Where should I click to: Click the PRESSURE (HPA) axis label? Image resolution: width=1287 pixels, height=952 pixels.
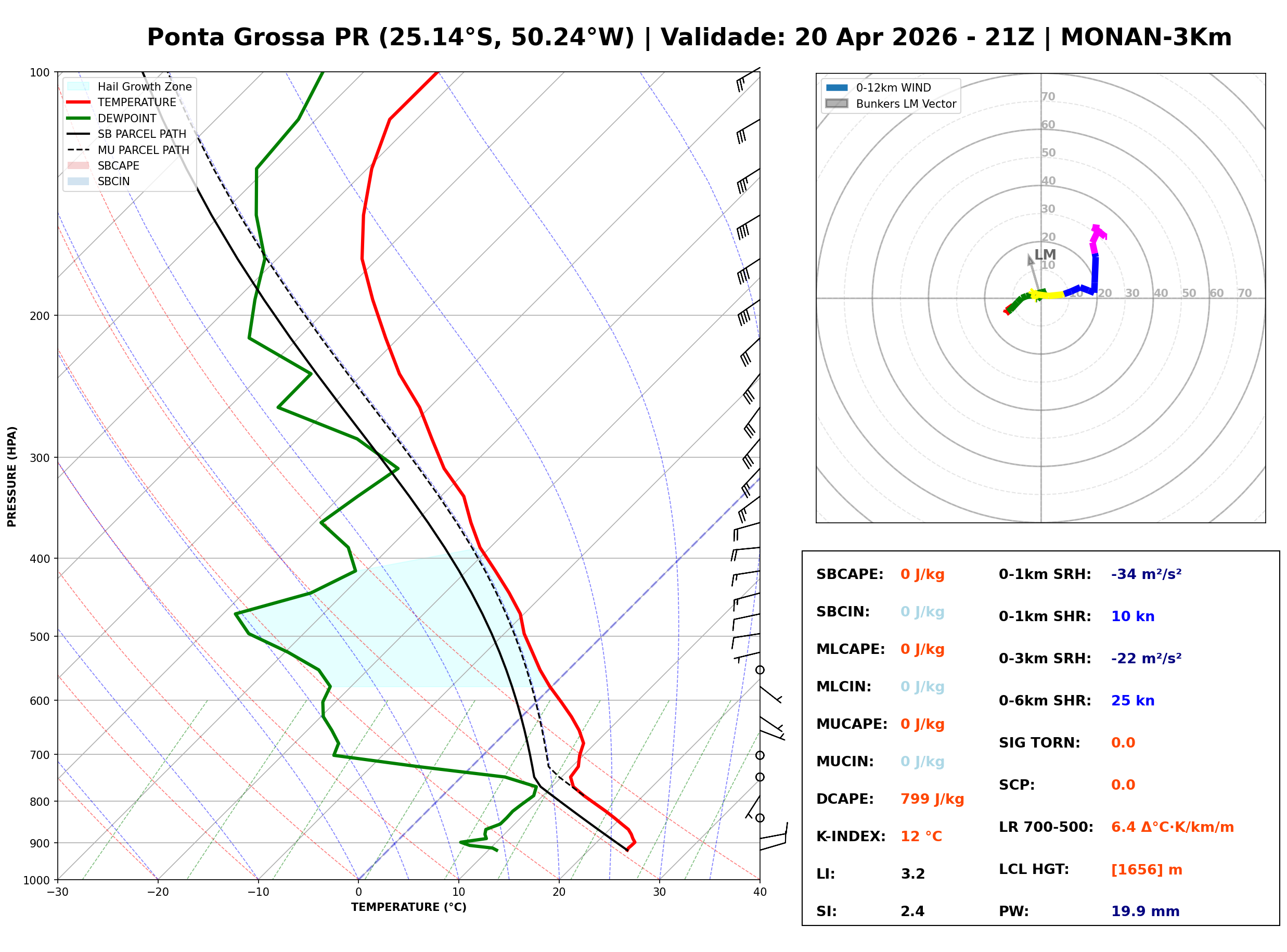[x=12, y=477]
